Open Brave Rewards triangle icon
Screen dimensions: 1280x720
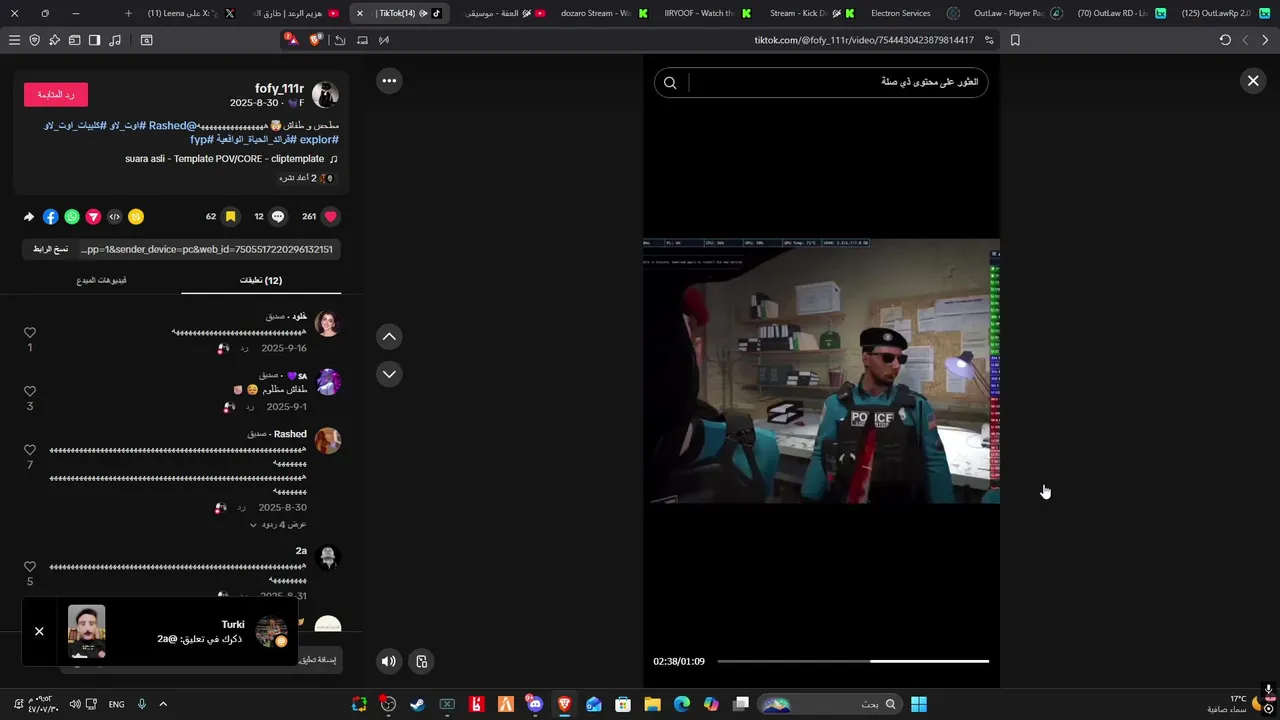pyautogui.click(x=290, y=40)
